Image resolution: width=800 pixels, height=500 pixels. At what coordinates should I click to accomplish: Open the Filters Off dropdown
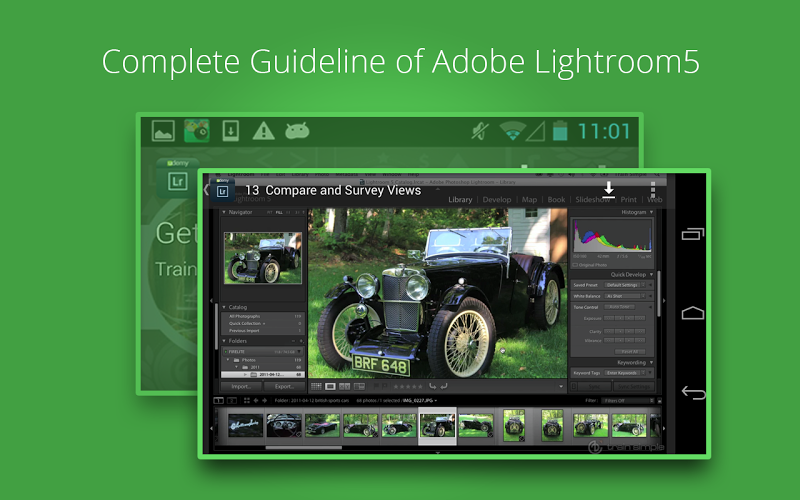[628, 401]
